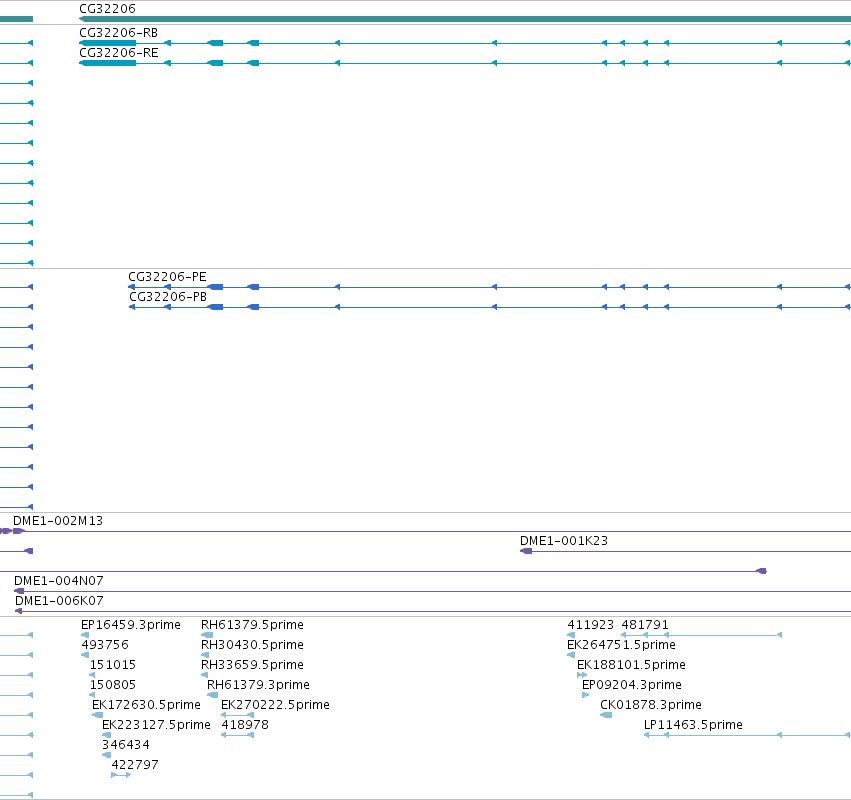Image resolution: width=851 pixels, height=800 pixels.
Task: Select the 411923 EST label
Action: tap(590, 625)
